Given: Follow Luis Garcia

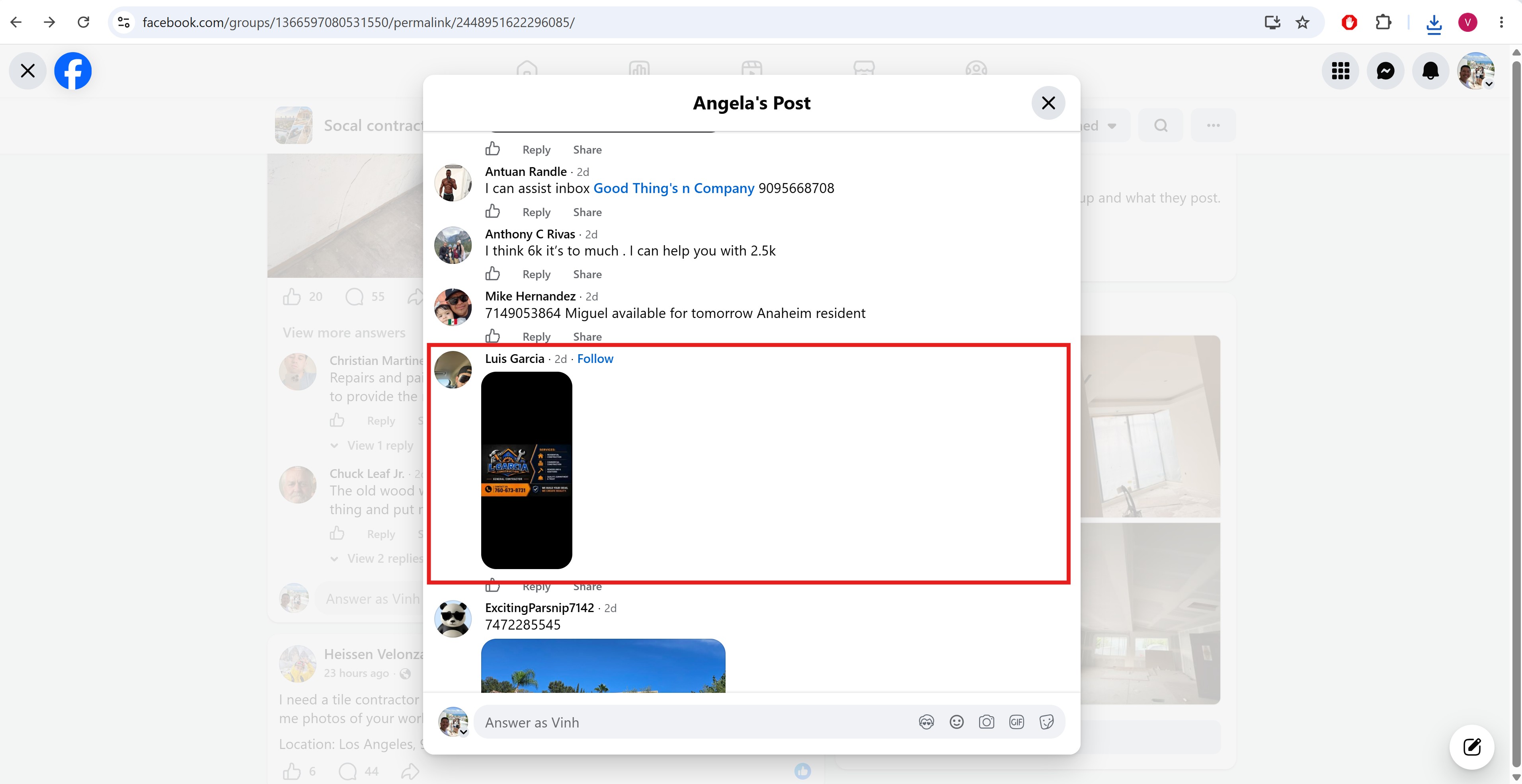Looking at the screenshot, I should [x=595, y=359].
